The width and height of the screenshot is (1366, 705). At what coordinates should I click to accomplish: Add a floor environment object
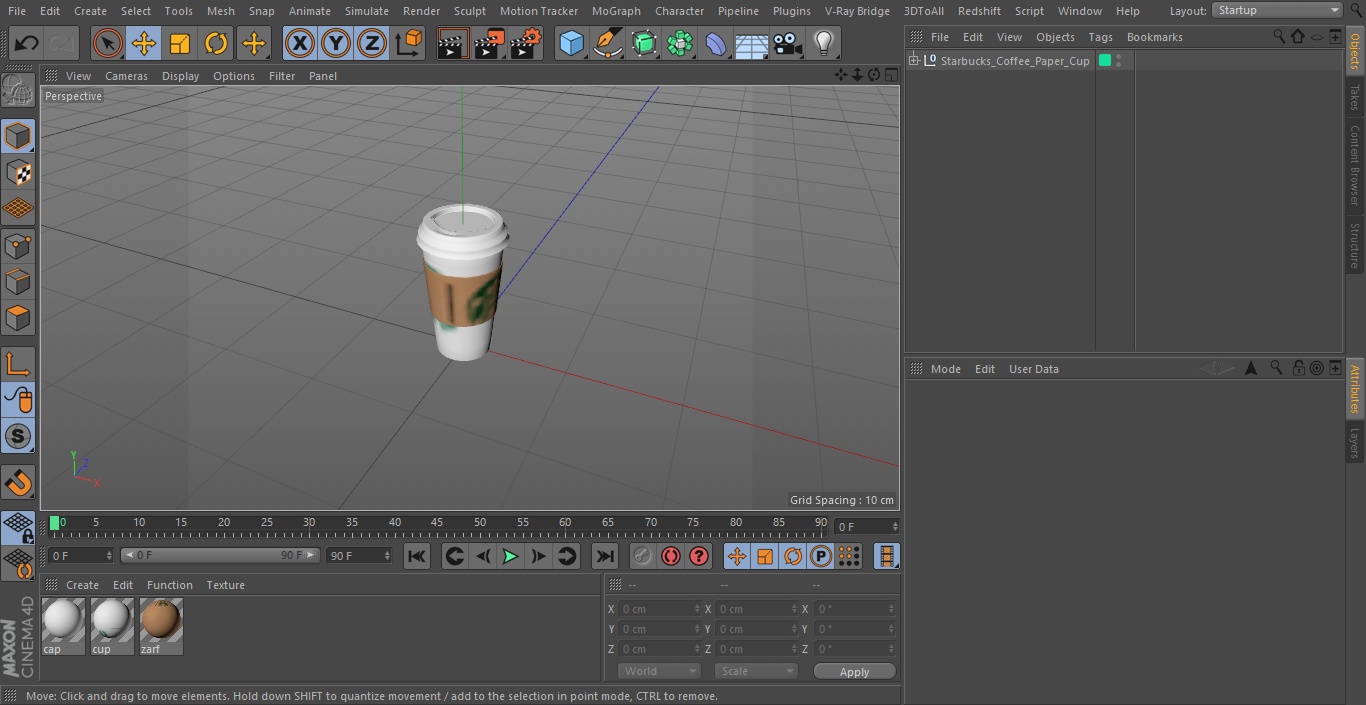click(752, 43)
